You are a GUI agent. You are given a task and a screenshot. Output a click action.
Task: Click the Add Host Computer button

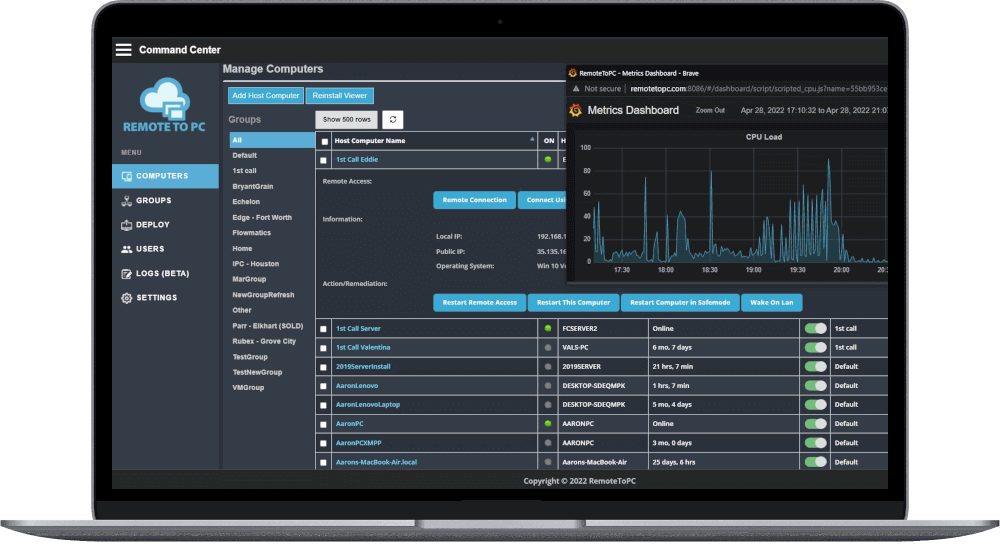point(266,96)
